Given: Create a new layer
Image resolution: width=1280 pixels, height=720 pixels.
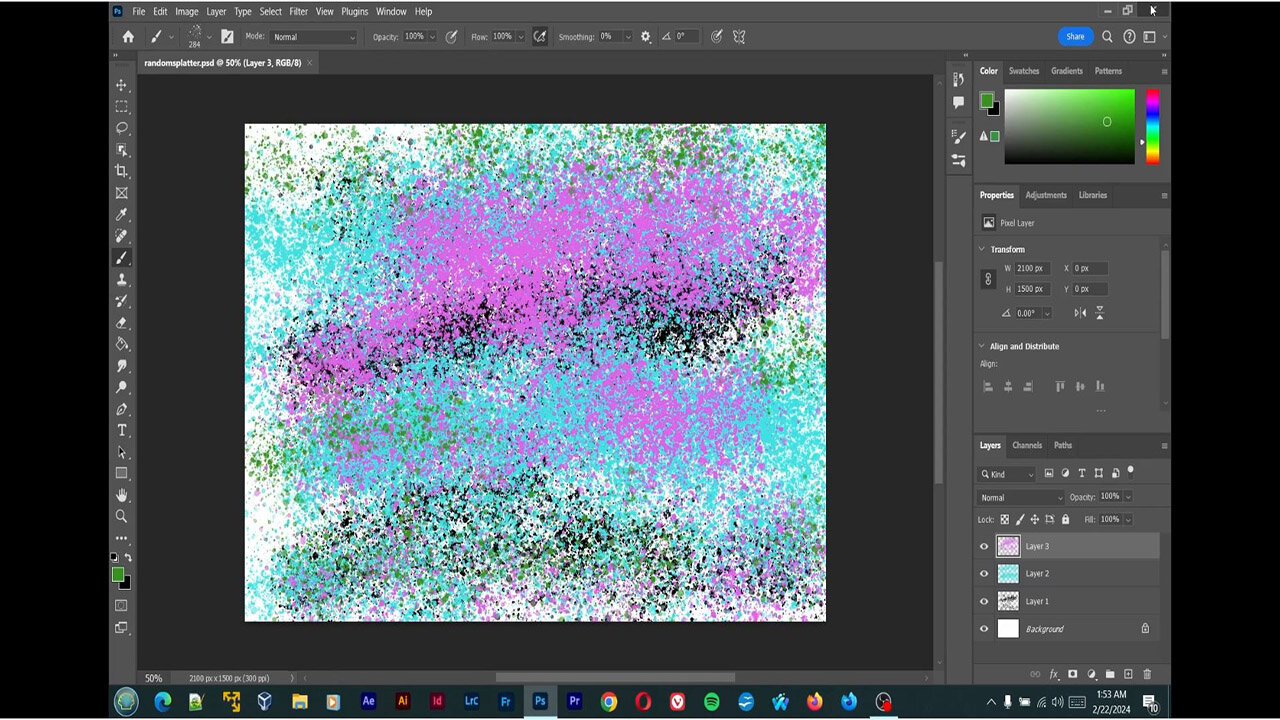Looking at the screenshot, I should pyautogui.click(x=1128, y=675).
